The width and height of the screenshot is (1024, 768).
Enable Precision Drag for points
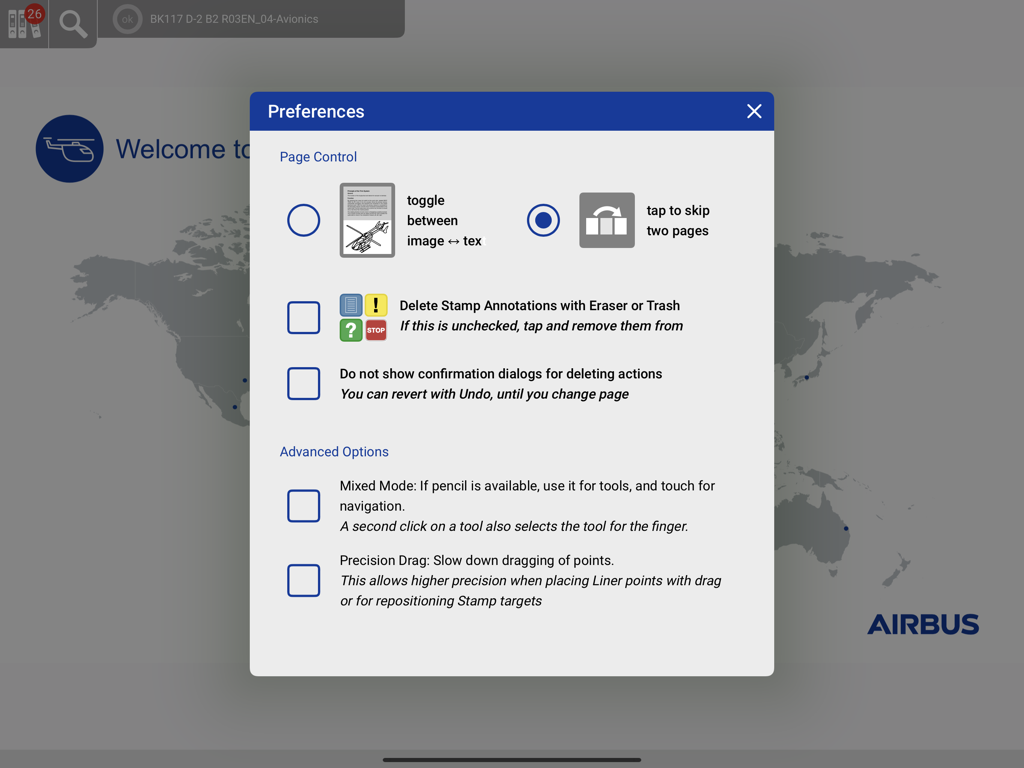click(x=303, y=580)
